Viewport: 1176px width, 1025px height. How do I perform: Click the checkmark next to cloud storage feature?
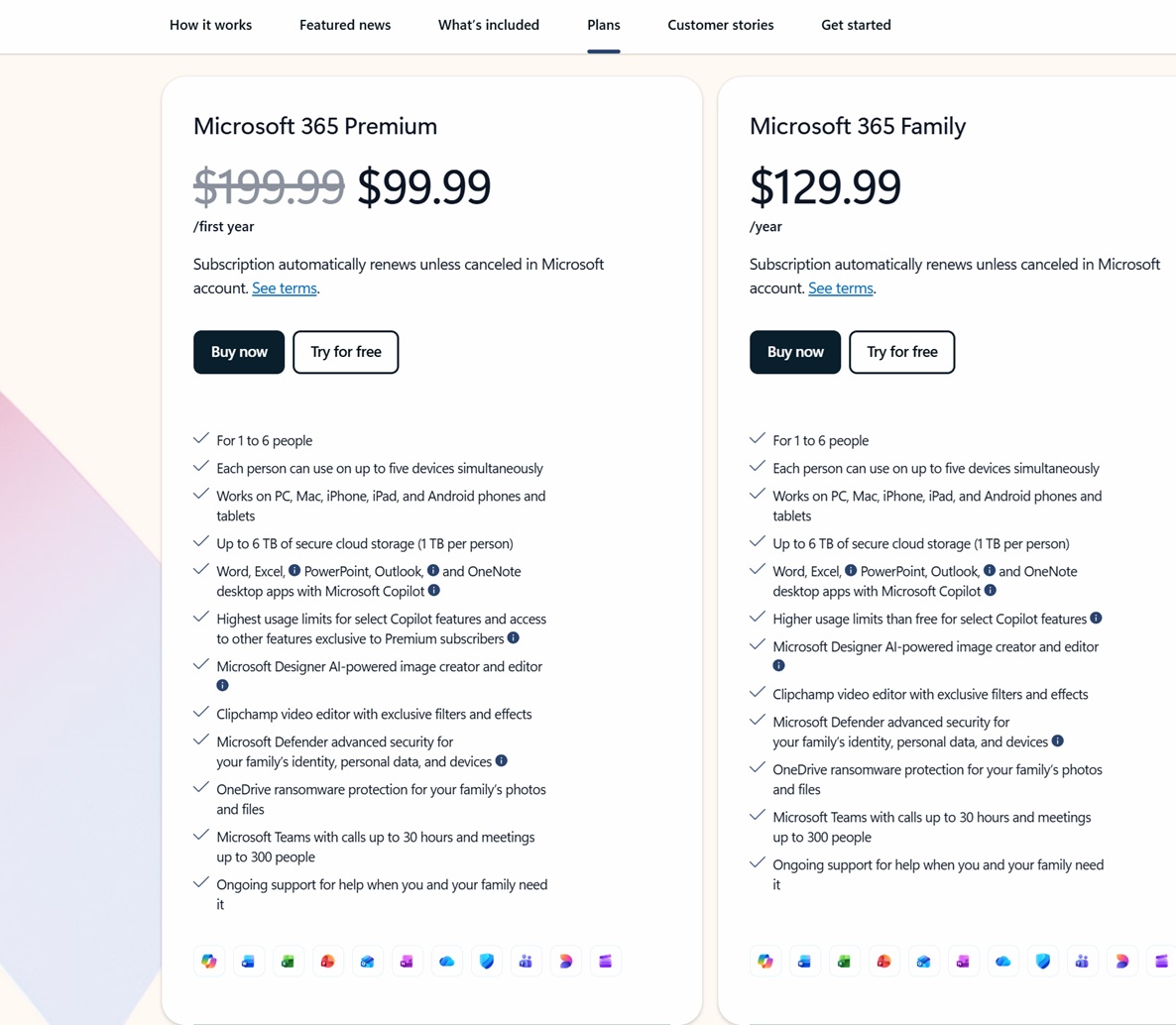(x=200, y=540)
